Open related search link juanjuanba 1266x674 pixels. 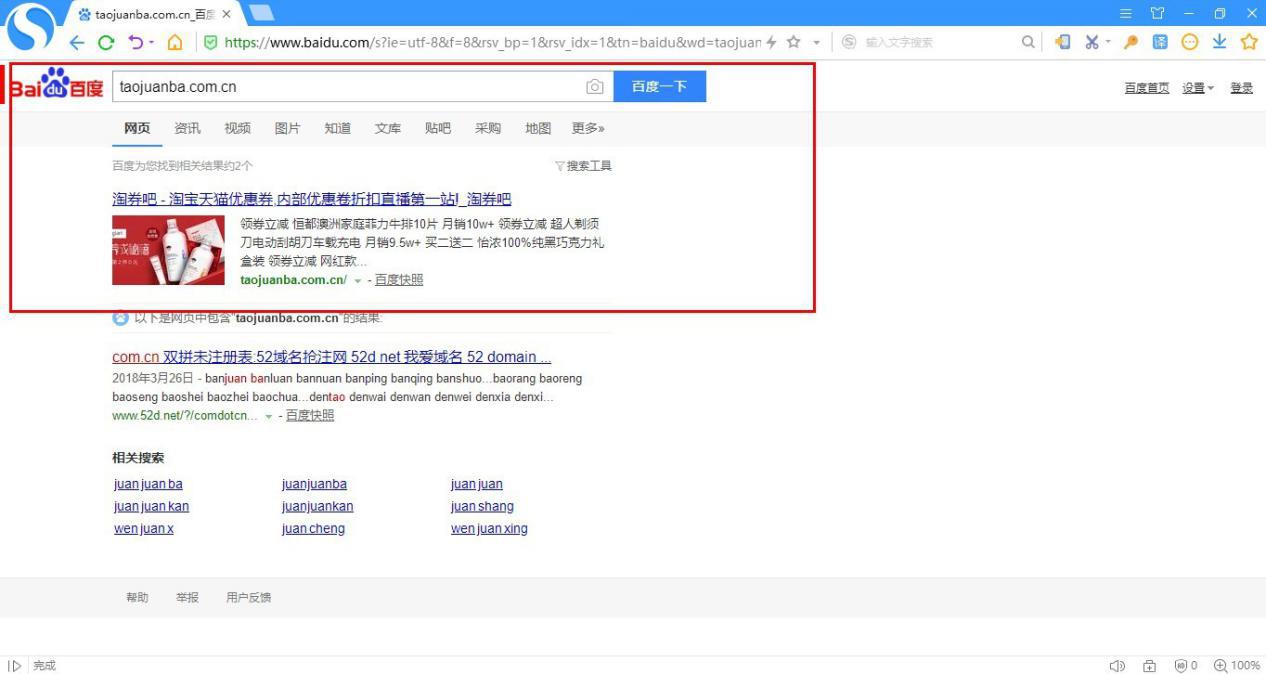pos(314,484)
